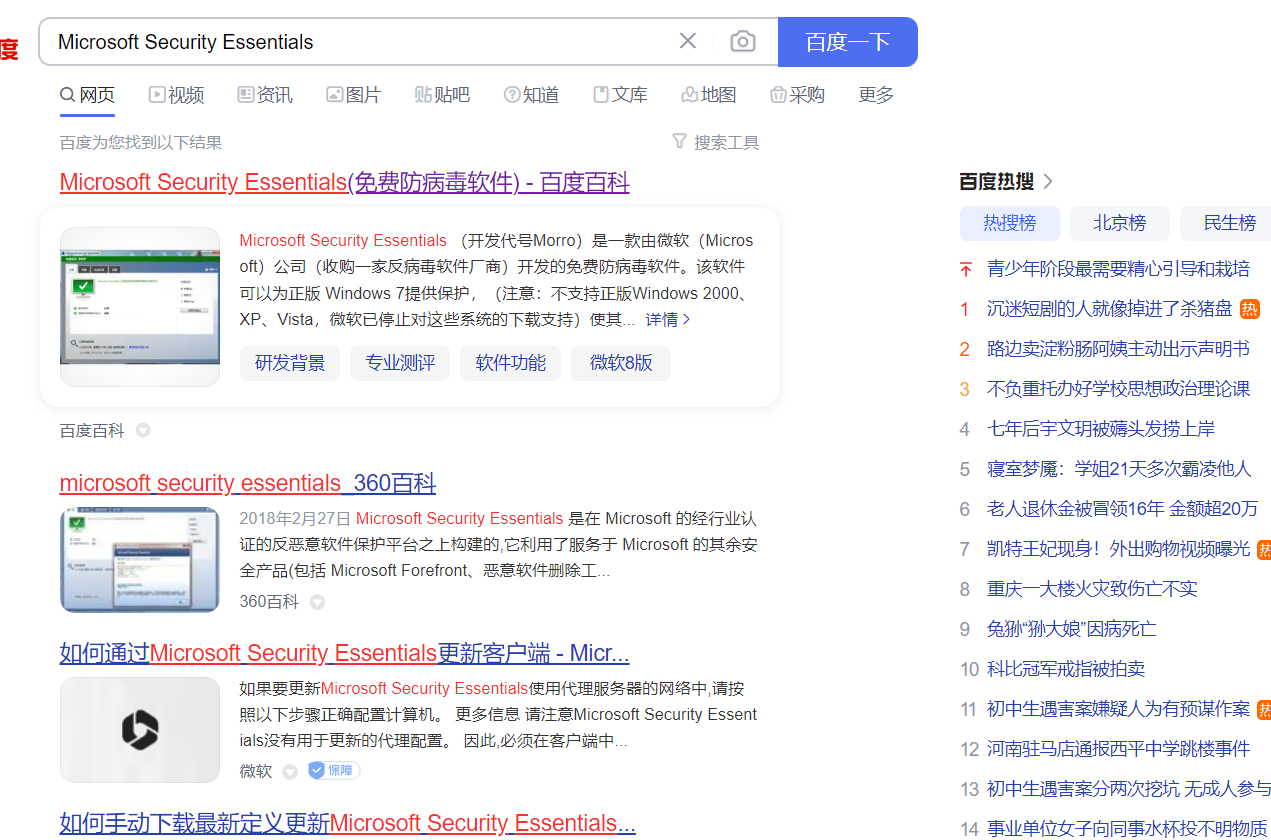Click the 百度百科 result thumbnail image
The height and width of the screenshot is (840, 1271).
coord(140,307)
